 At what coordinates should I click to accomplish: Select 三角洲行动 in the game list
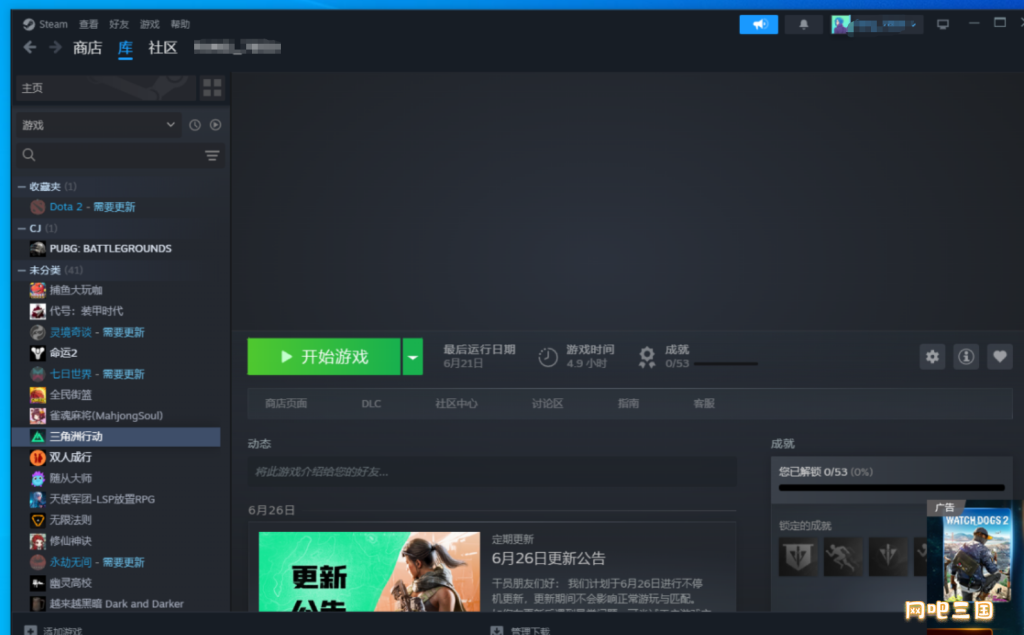(x=118, y=436)
